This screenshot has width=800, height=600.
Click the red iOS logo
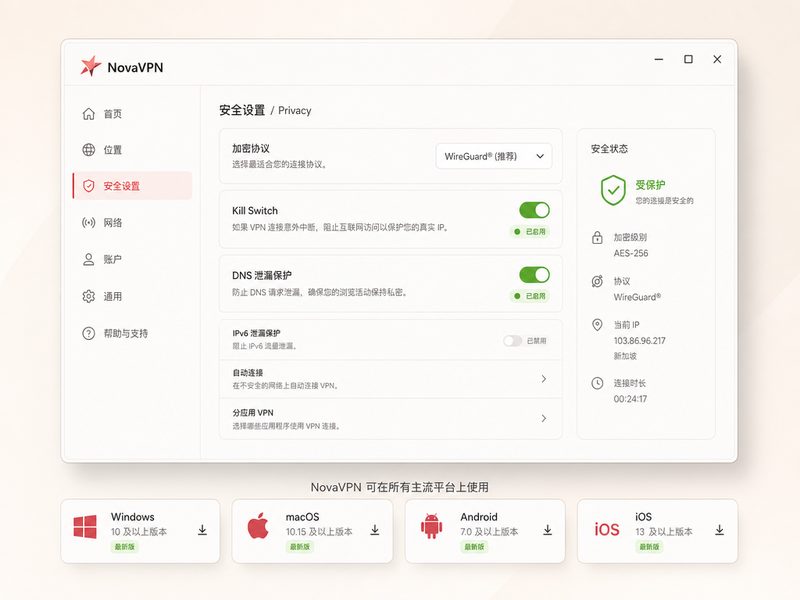pyautogui.click(x=607, y=530)
